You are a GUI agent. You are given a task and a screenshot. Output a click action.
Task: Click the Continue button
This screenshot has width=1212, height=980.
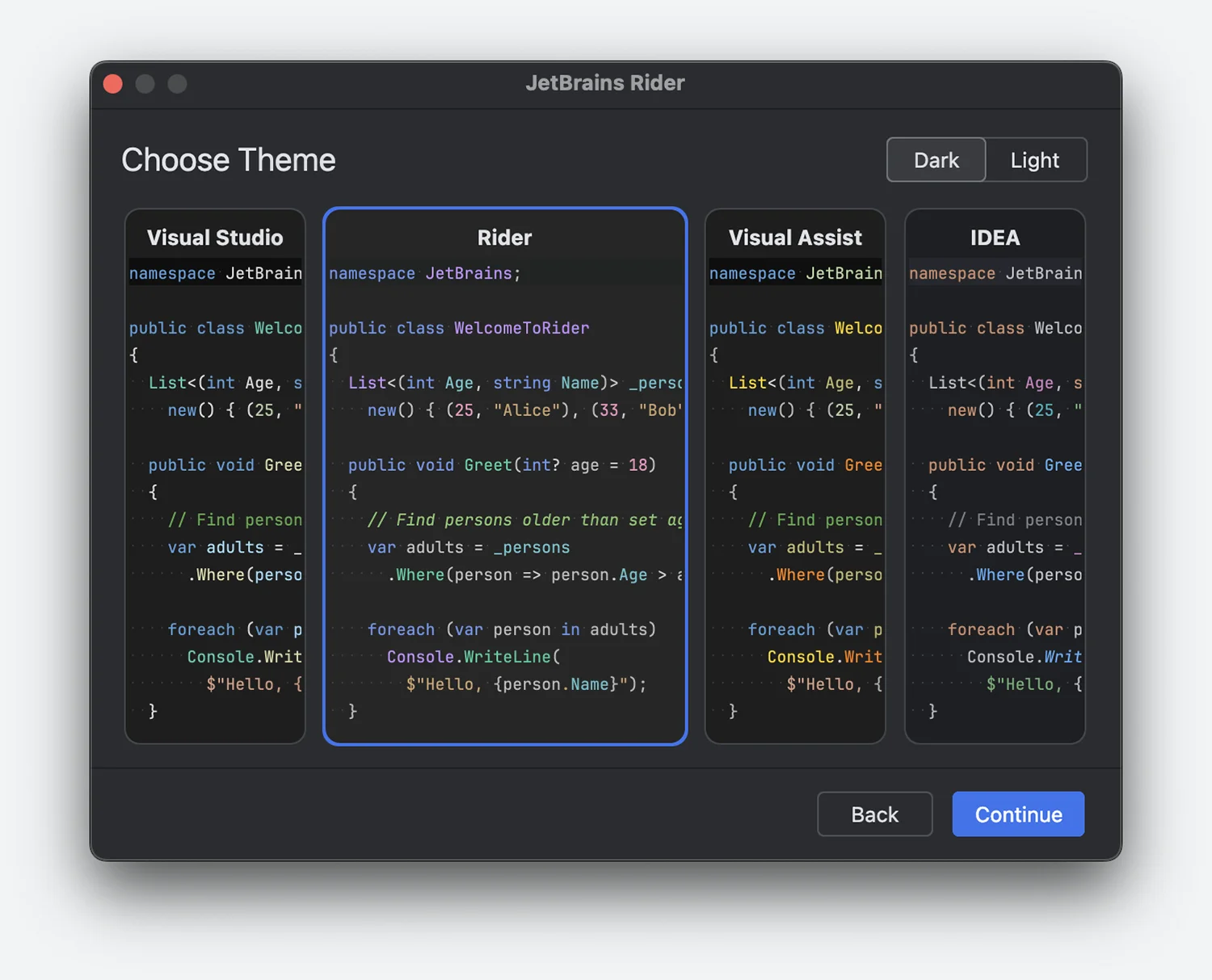[x=1018, y=814]
